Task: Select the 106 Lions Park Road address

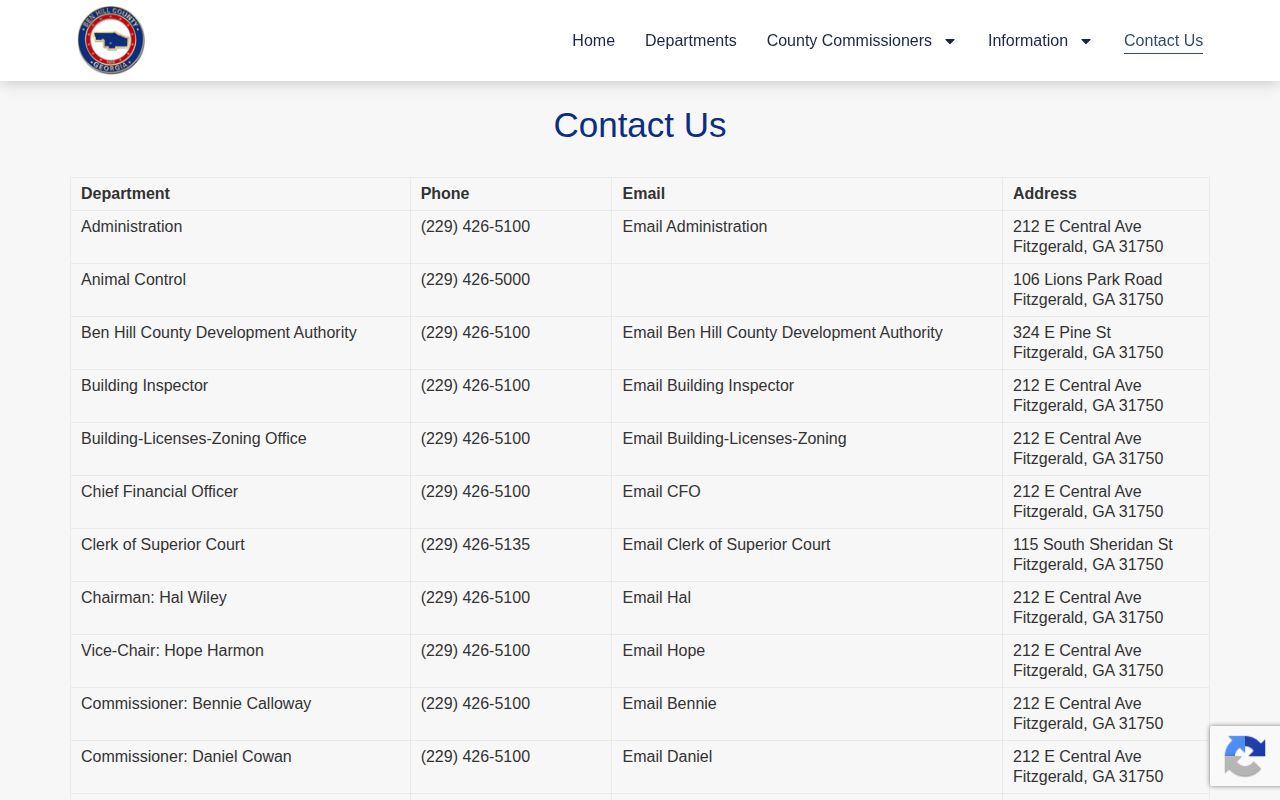Action: [1088, 289]
